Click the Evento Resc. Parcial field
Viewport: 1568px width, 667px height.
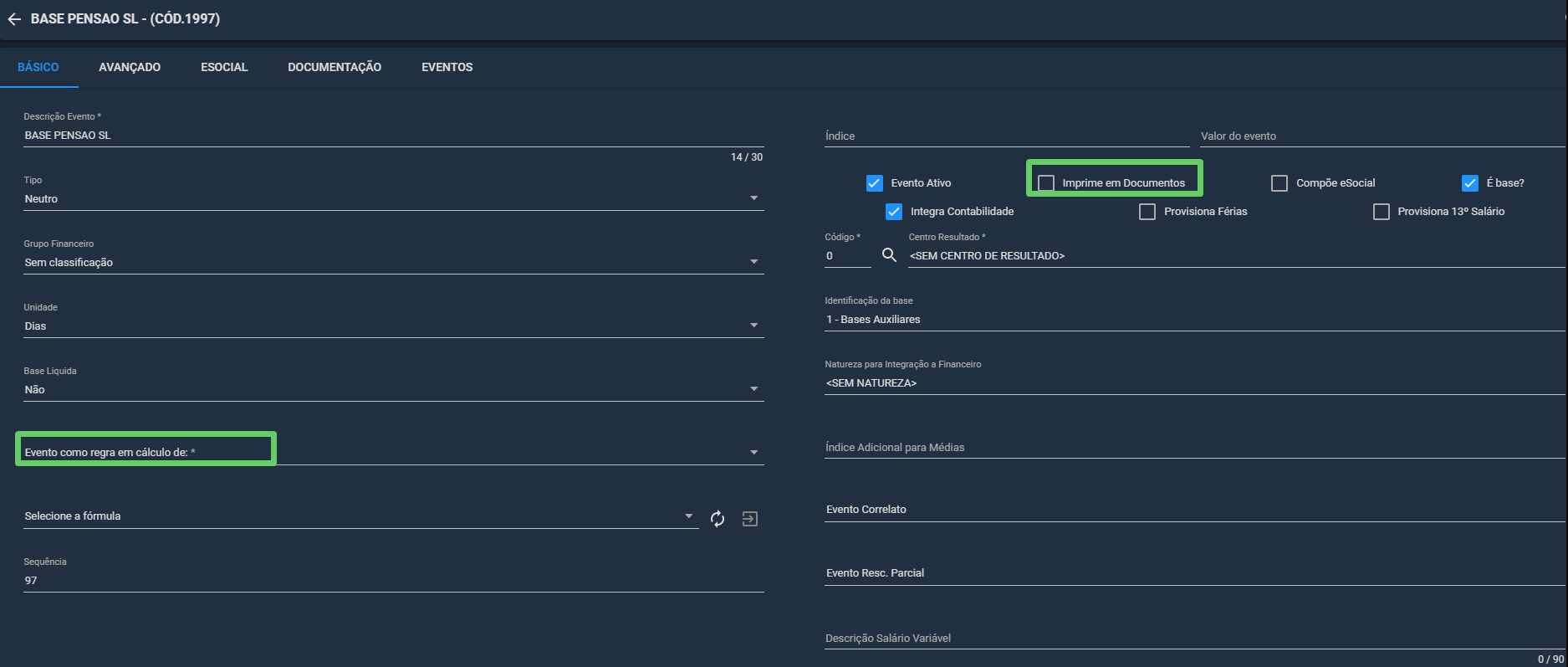coord(1195,573)
